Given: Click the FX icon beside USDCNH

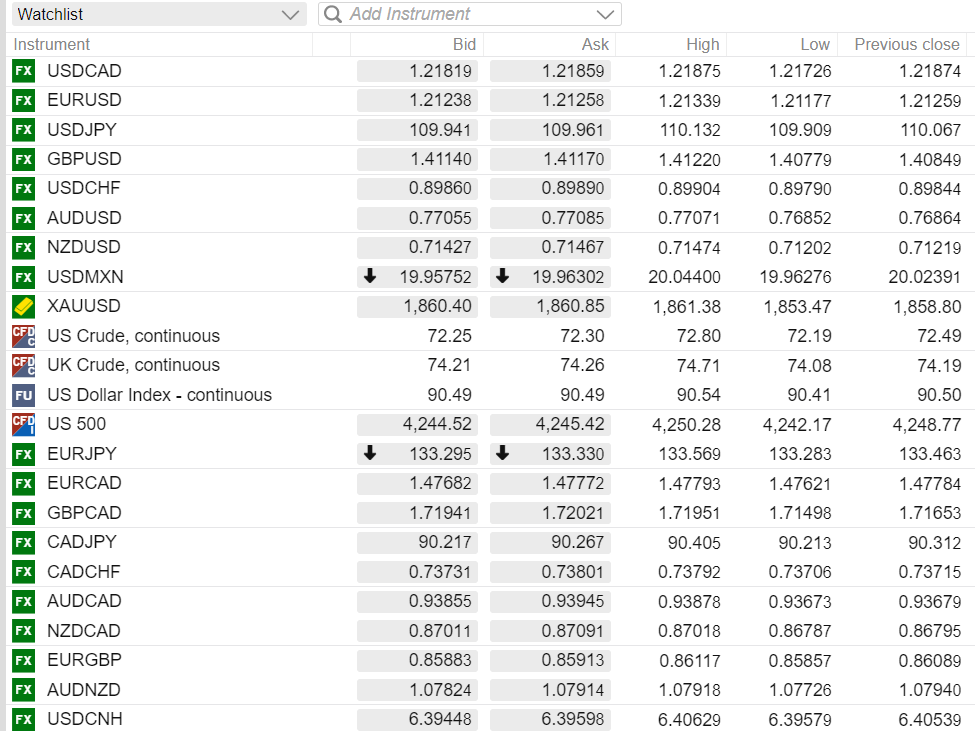Looking at the screenshot, I should (x=23, y=719).
